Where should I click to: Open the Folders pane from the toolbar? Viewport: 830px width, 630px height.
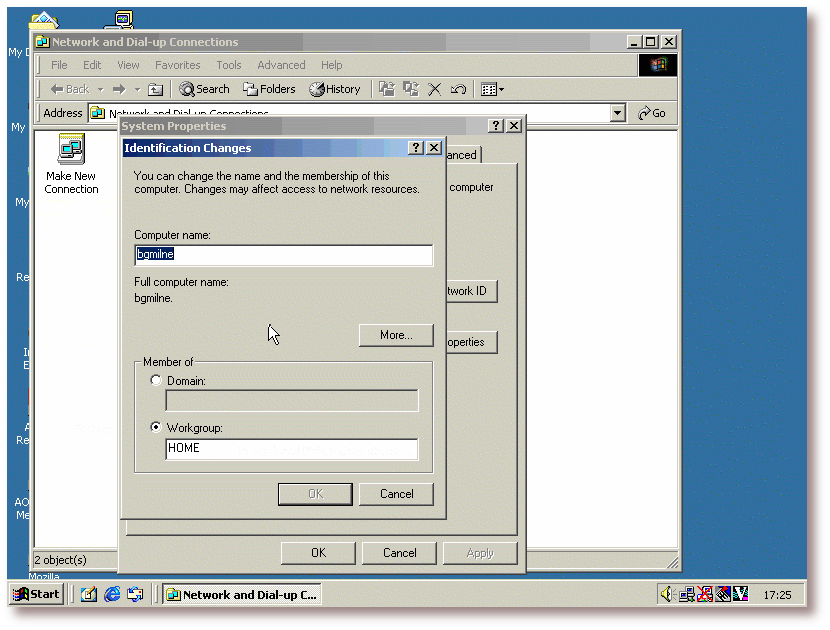[269, 89]
